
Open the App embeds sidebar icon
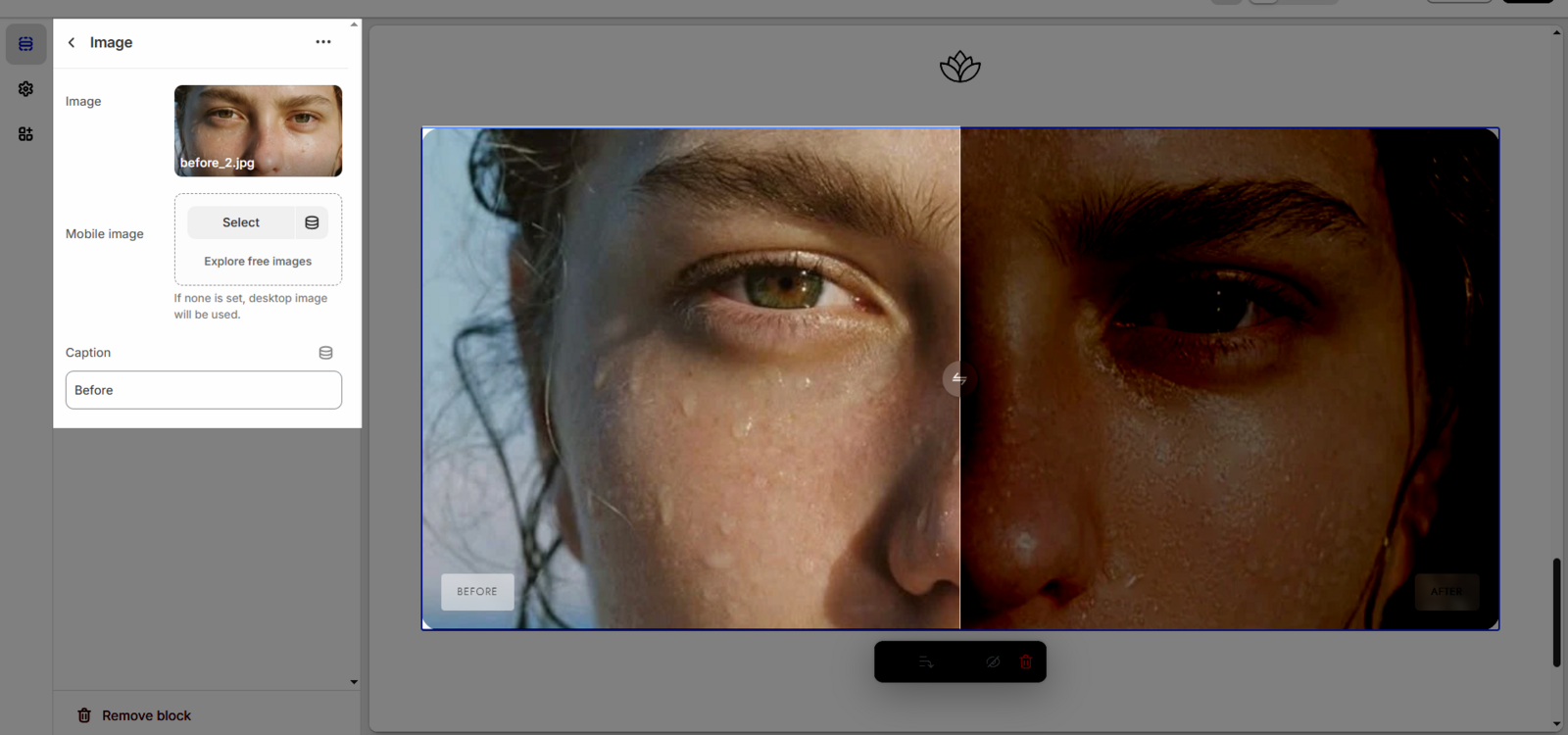pyautogui.click(x=25, y=134)
